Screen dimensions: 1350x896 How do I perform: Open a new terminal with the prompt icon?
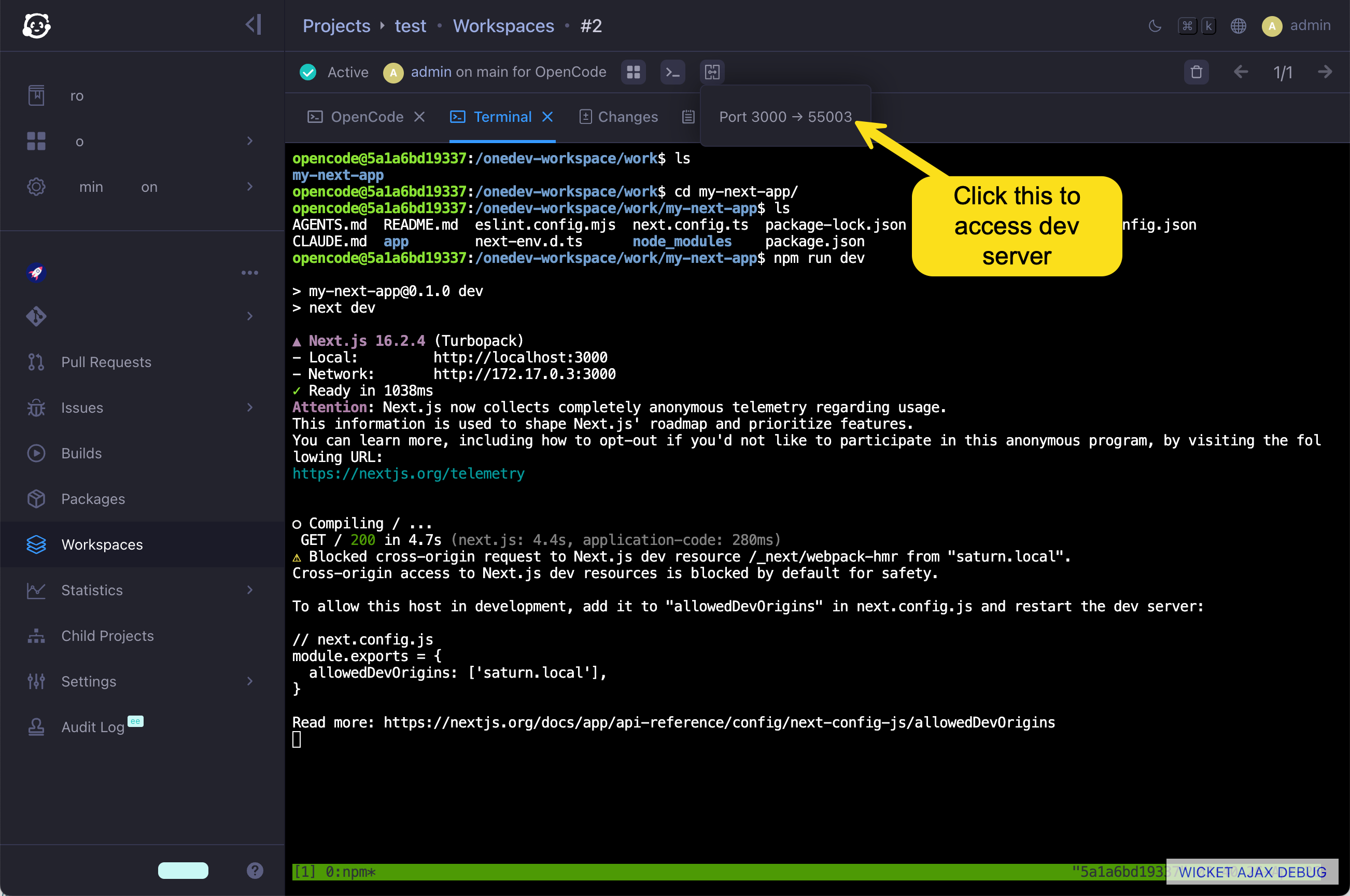pos(672,72)
